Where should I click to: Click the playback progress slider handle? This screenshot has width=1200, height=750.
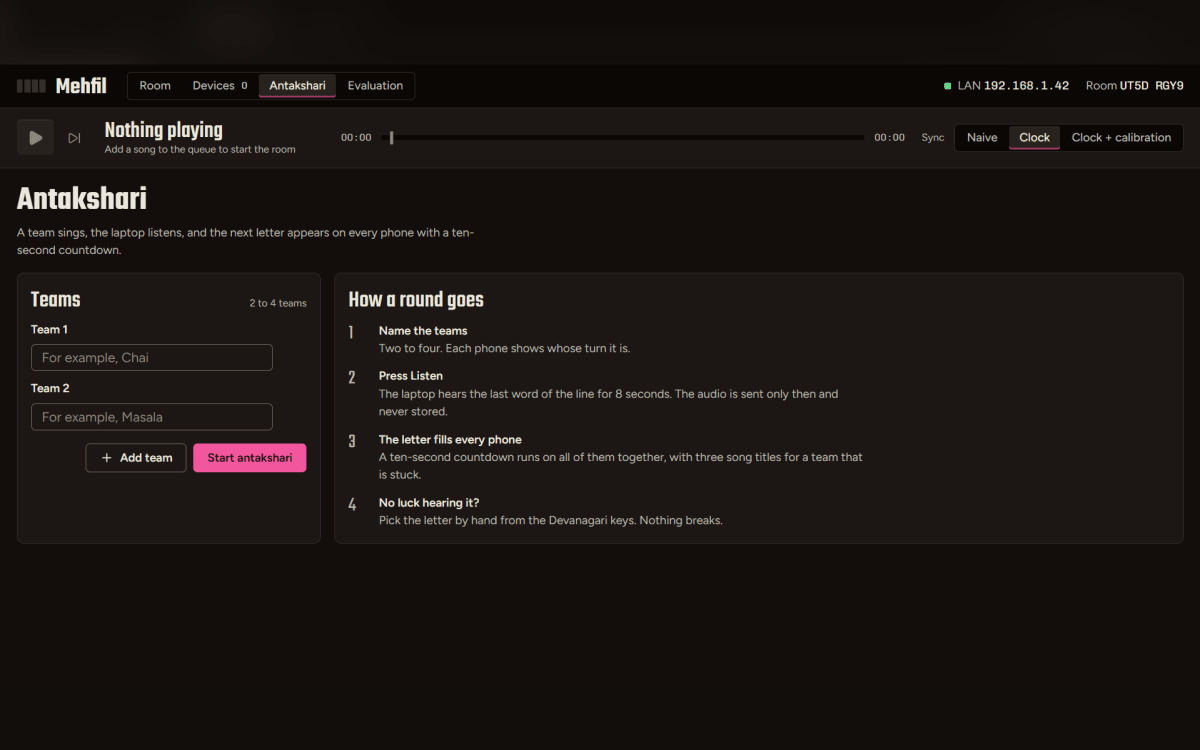(x=391, y=138)
